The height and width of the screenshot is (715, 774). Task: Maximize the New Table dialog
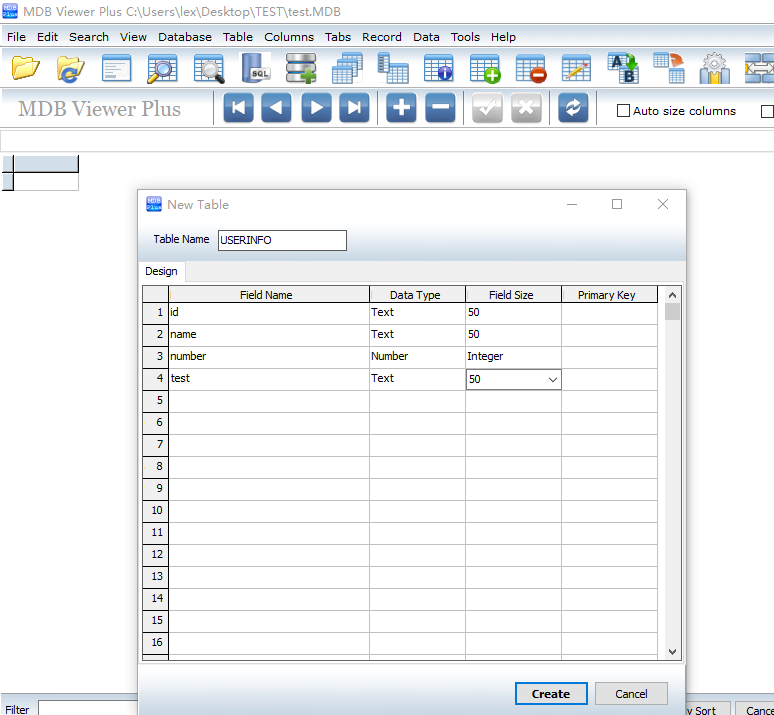click(x=617, y=204)
